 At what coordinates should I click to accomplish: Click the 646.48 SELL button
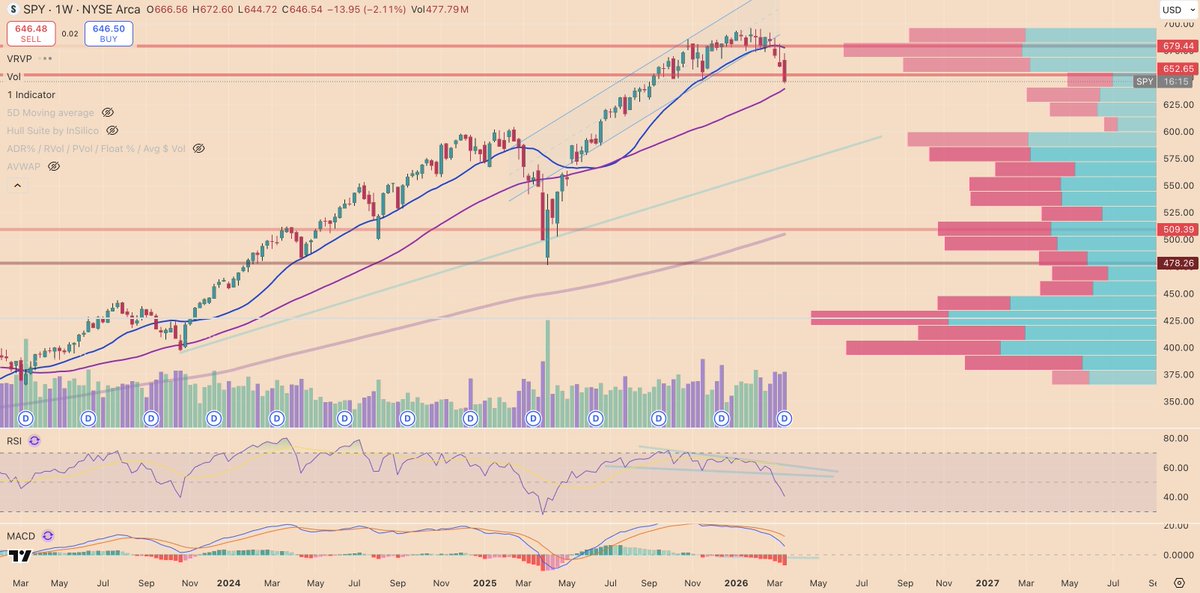[31, 33]
